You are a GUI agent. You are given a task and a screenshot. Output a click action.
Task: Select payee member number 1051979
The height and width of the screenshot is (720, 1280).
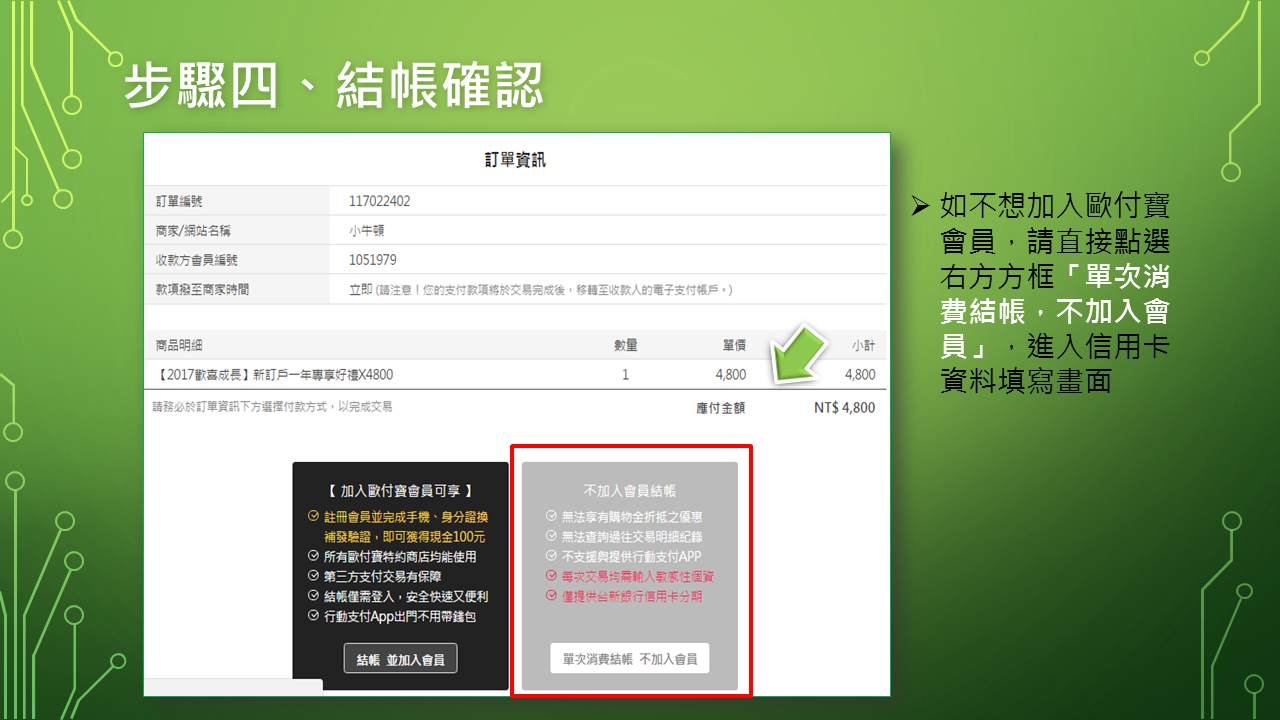pos(372,259)
